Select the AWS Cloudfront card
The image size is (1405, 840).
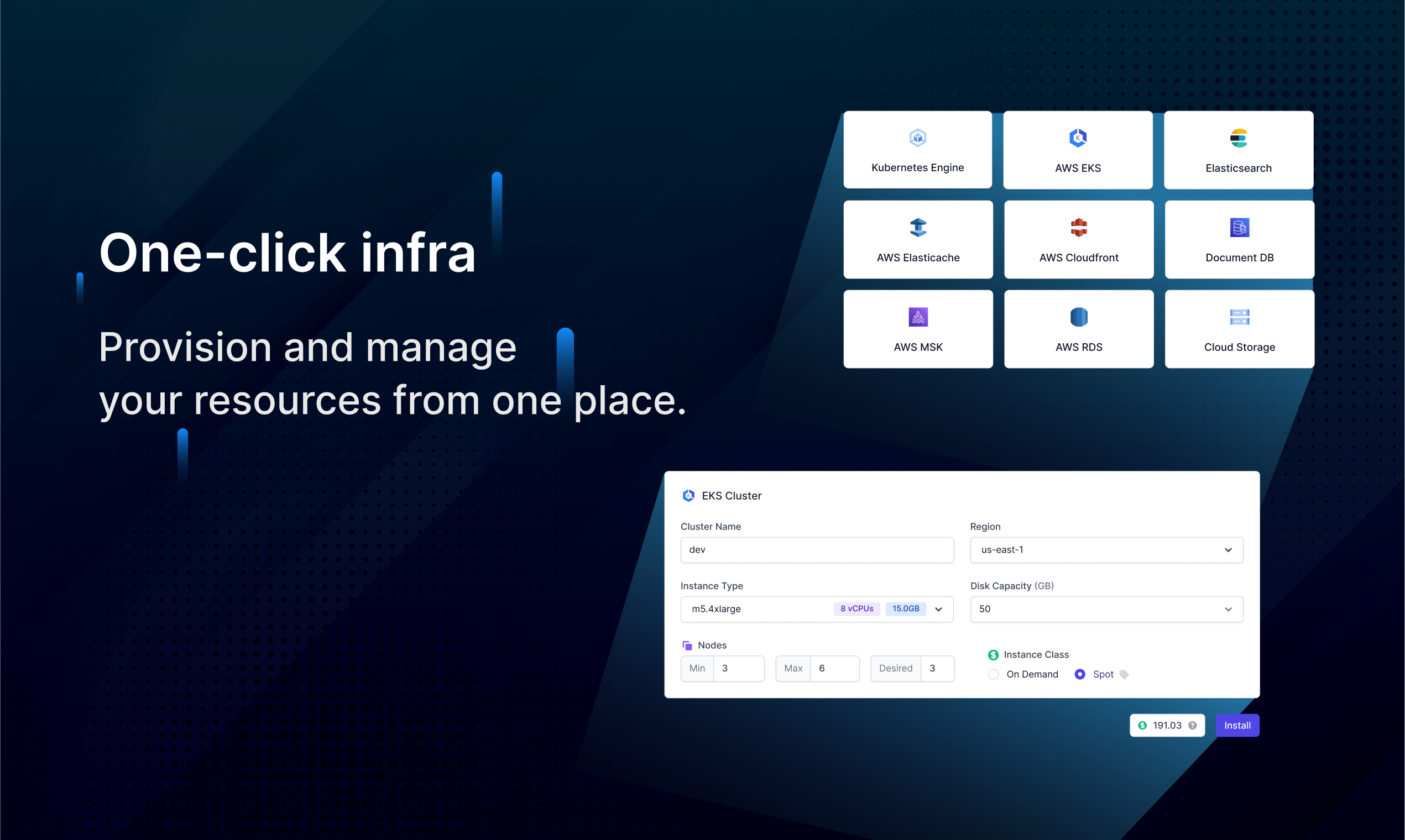click(x=1079, y=239)
